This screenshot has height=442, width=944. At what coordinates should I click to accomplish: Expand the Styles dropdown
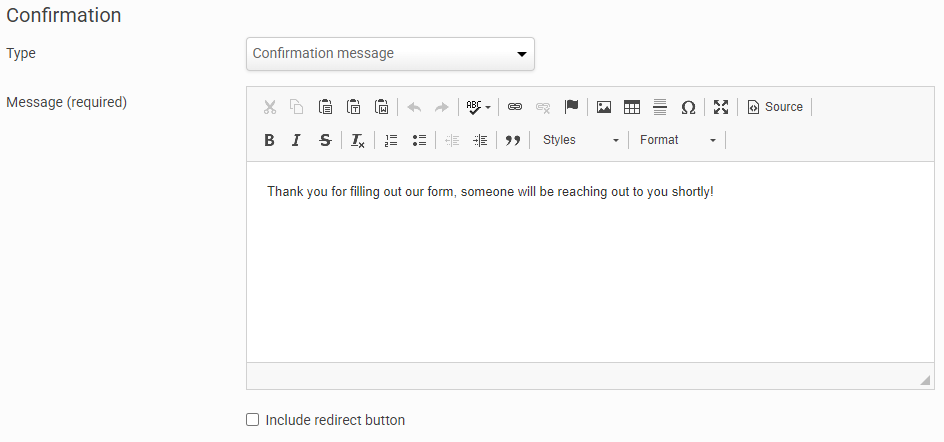(581, 140)
